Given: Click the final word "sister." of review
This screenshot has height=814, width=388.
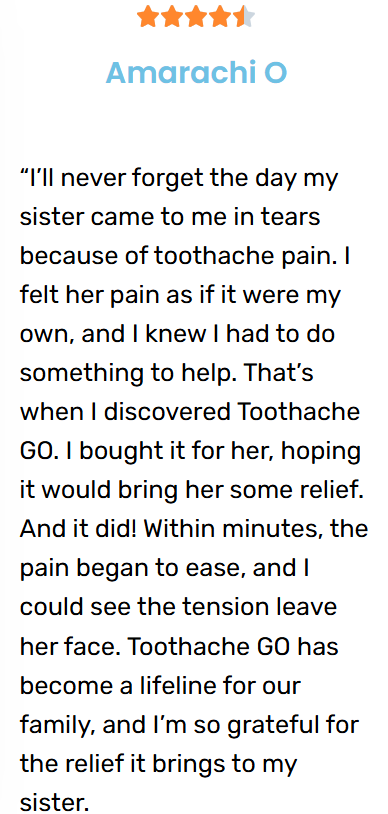Looking at the screenshot, I should coord(55,803).
